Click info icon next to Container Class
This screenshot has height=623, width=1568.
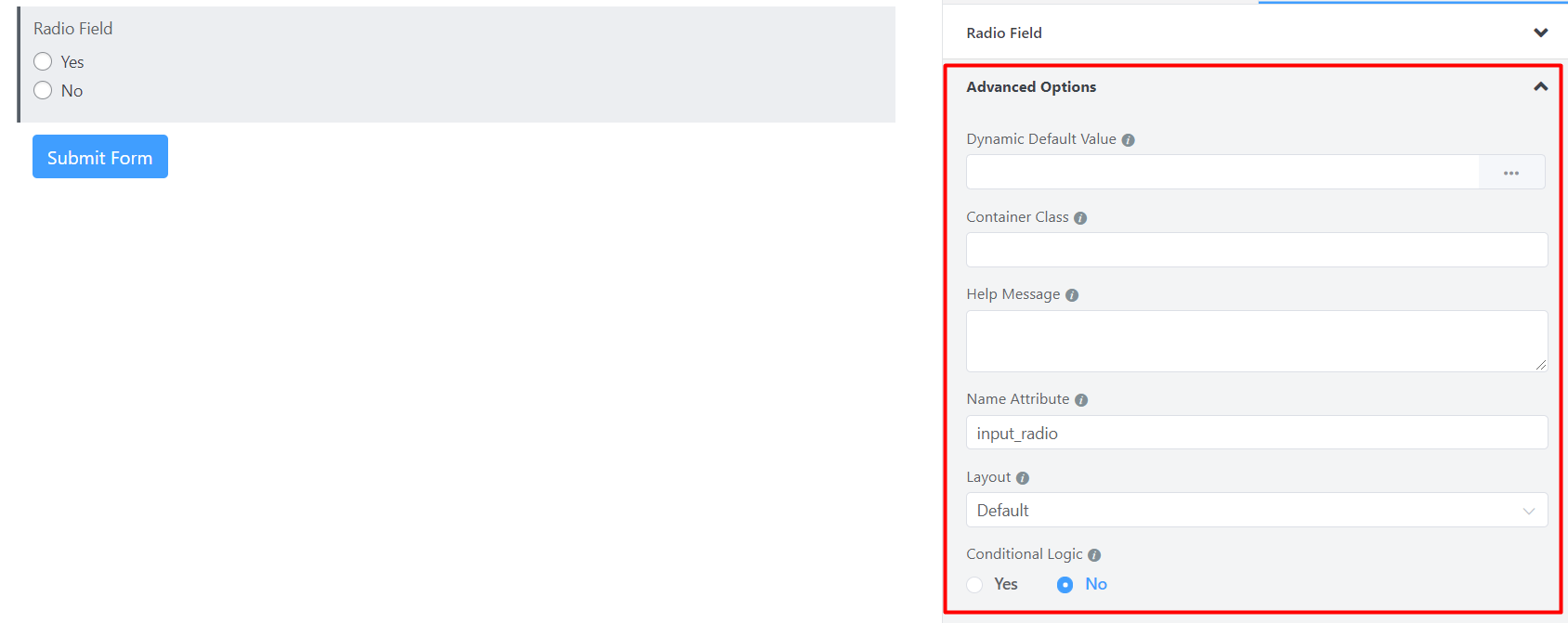point(1080,218)
